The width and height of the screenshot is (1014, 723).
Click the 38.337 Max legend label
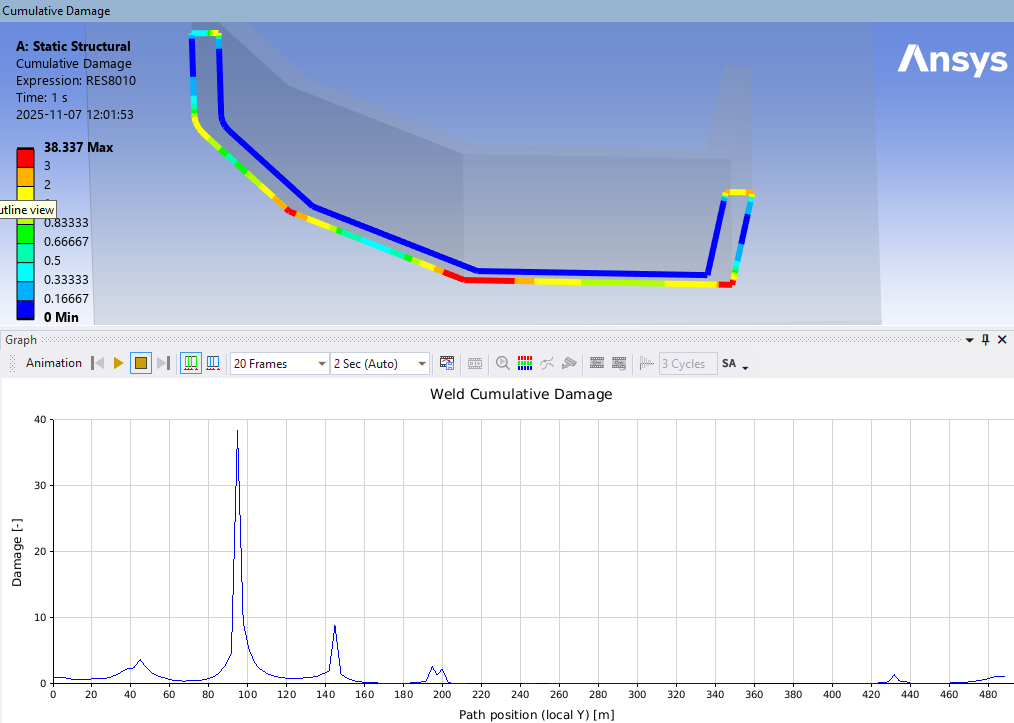(x=78, y=147)
